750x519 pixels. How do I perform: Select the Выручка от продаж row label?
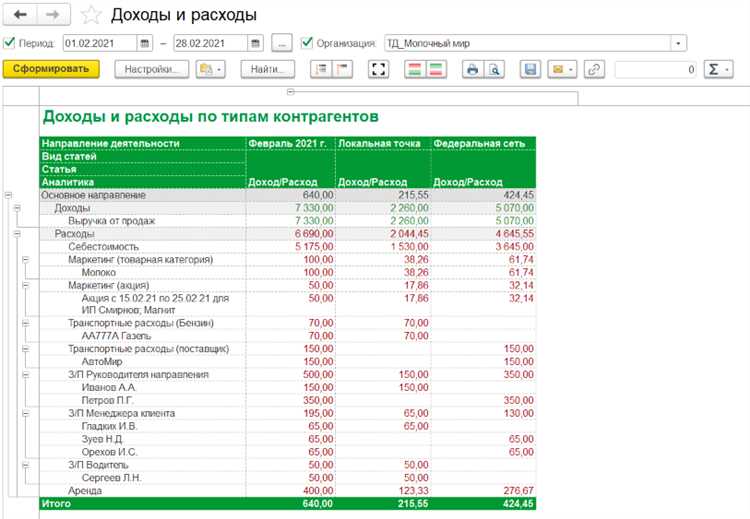pyautogui.click(x=111, y=221)
